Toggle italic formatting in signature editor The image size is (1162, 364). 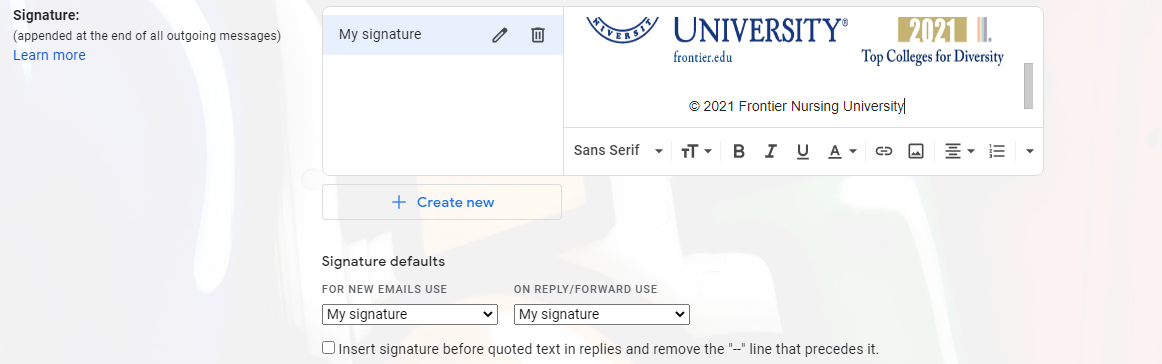771,151
